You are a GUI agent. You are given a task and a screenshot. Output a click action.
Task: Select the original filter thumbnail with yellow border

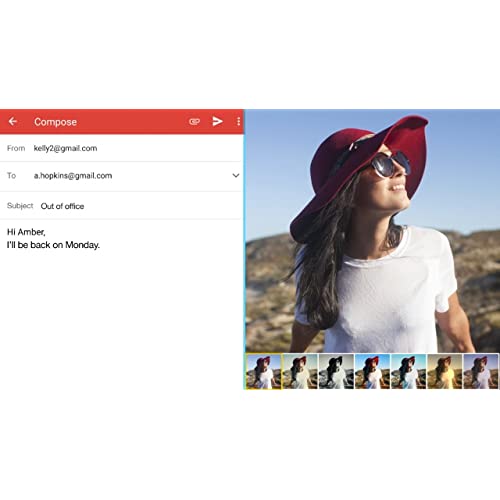(x=264, y=371)
